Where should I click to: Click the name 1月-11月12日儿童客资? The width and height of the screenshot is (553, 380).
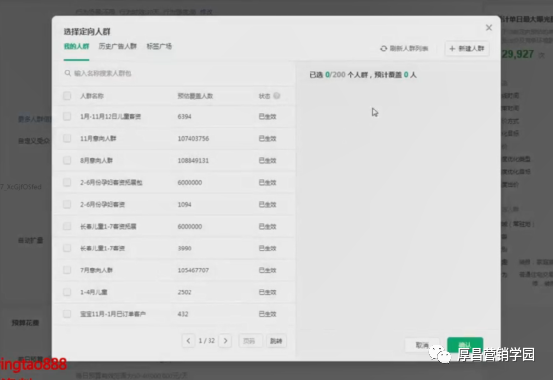[x=110, y=116]
